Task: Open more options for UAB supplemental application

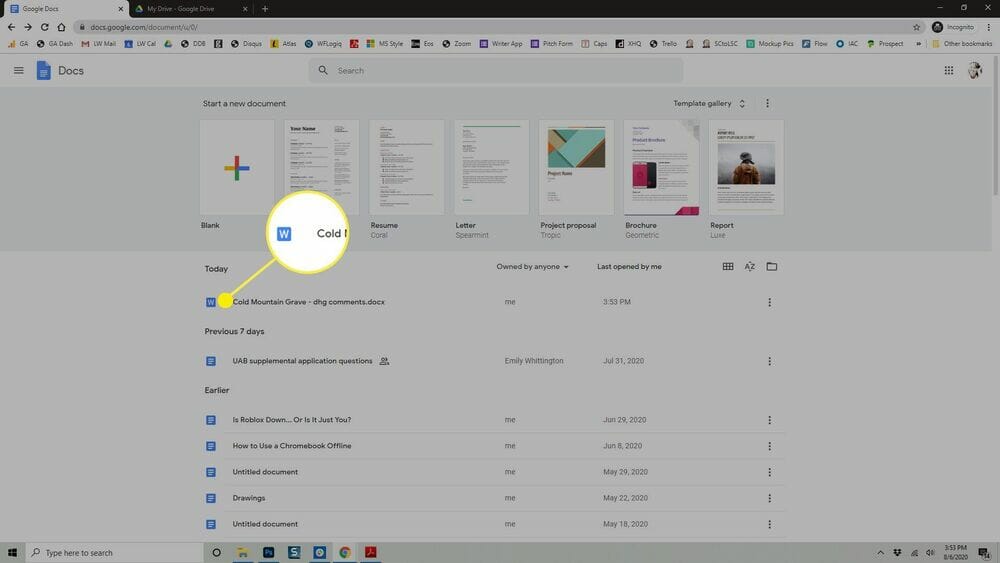Action: (769, 361)
